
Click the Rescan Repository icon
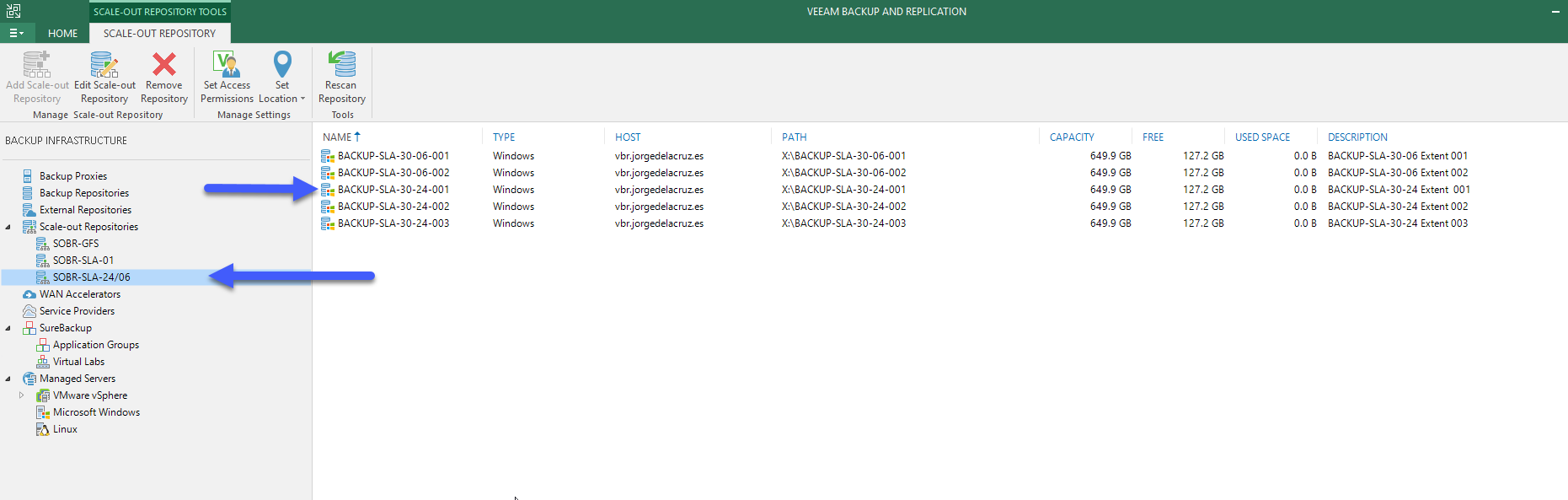tap(342, 64)
